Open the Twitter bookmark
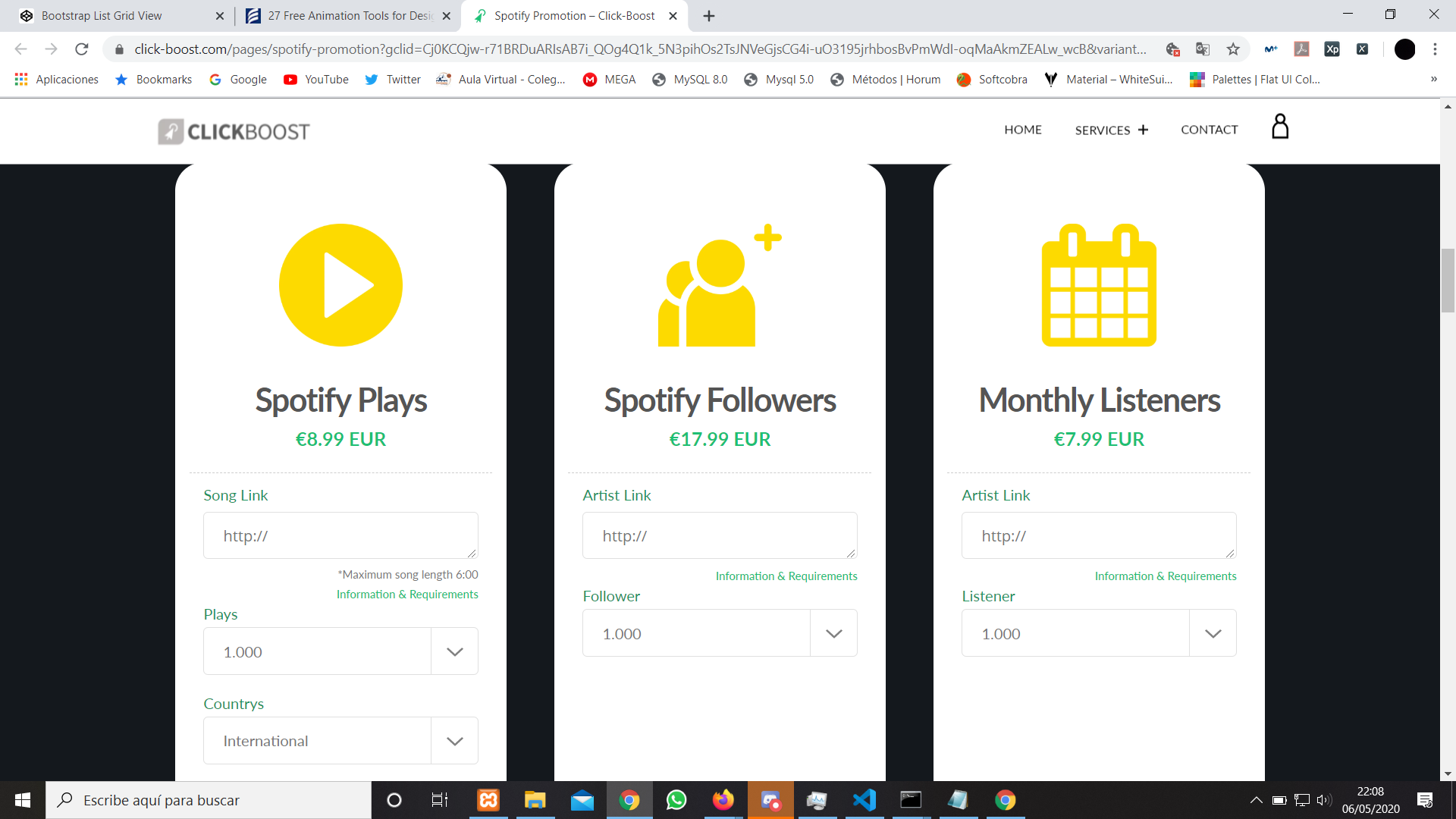The image size is (1456, 819). (x=393, y=80)
